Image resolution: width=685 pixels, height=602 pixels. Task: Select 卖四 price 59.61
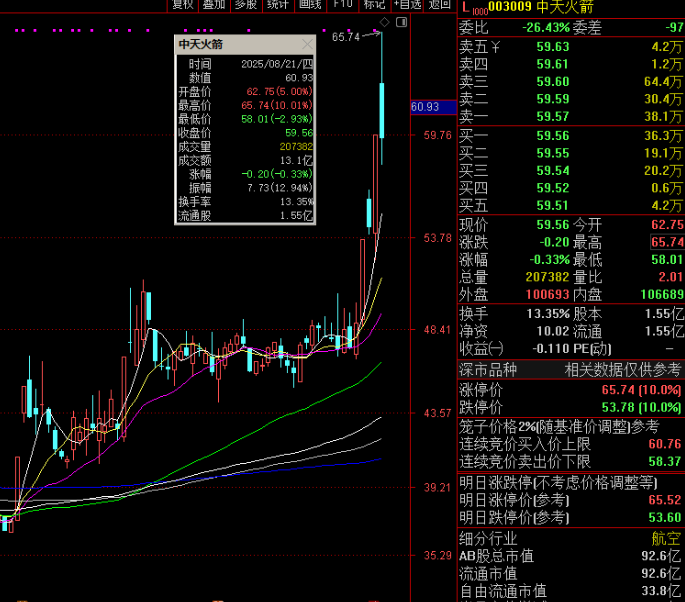click(553, 64)
